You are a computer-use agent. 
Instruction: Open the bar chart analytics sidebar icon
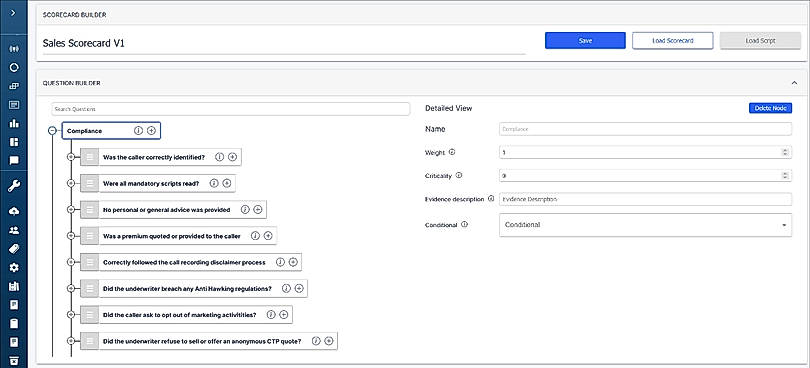tap(14, 123)
